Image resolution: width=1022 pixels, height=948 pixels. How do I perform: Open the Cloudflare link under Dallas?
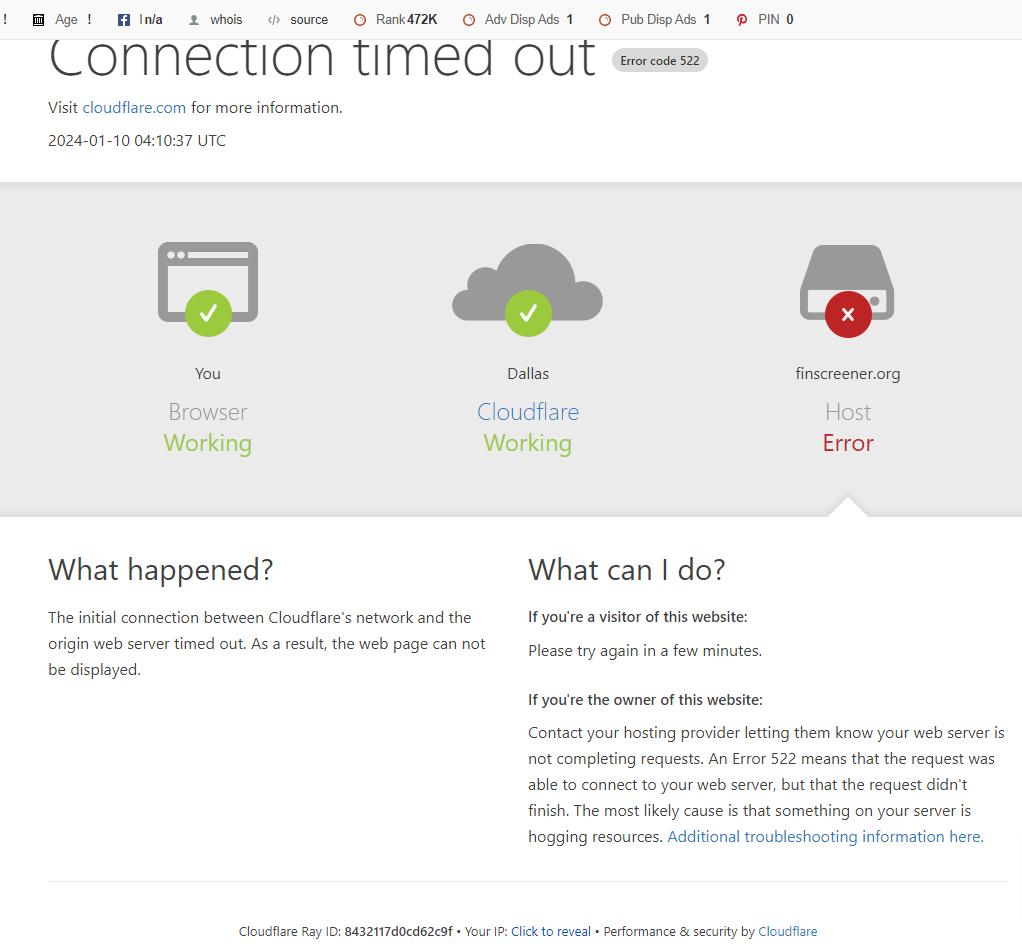(528, 412)
